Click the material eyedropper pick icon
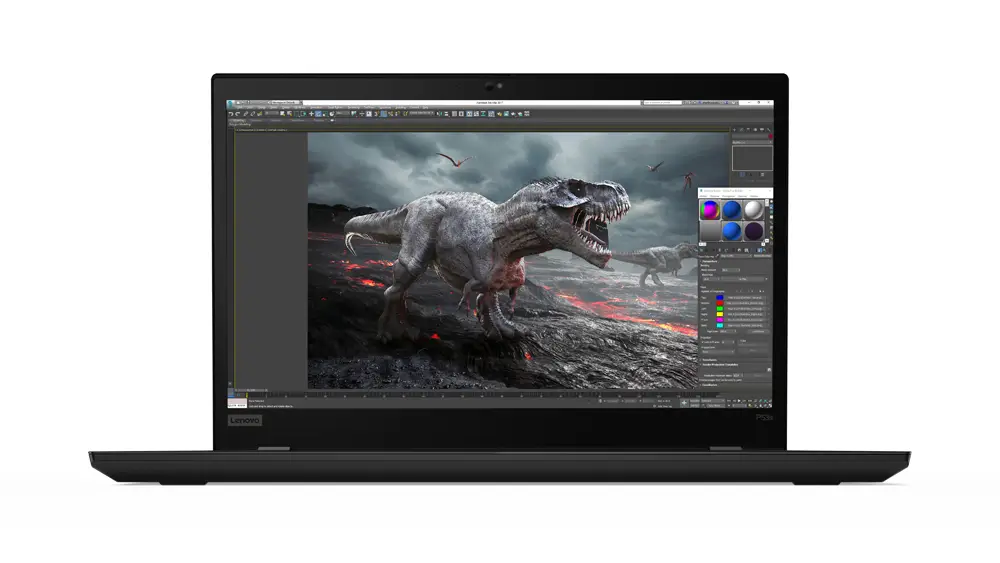Screen dimensions: 1000x563 coord(717,256)
